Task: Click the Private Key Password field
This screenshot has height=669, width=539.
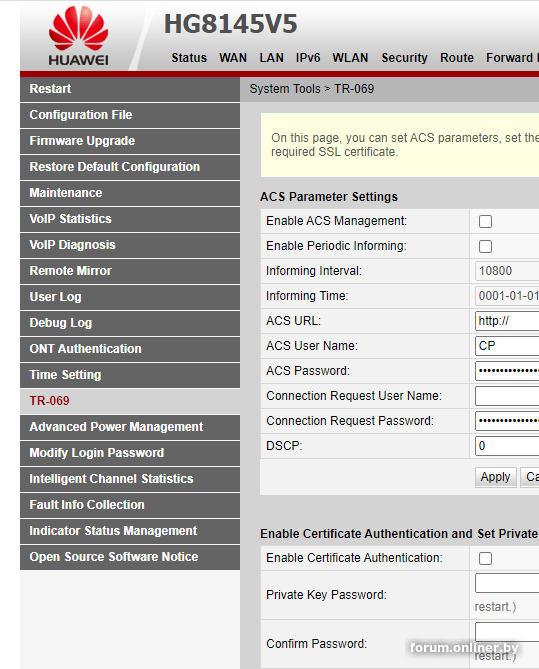Action: 507,583
